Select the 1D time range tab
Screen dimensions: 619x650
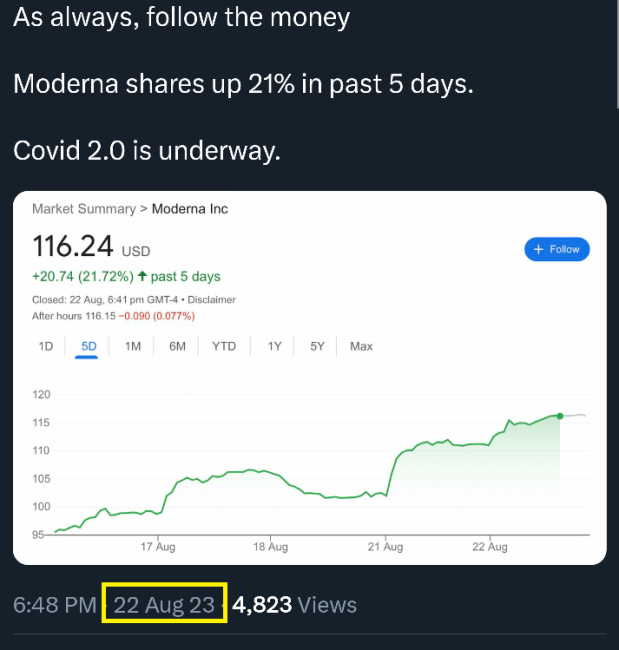coord(45,346)
